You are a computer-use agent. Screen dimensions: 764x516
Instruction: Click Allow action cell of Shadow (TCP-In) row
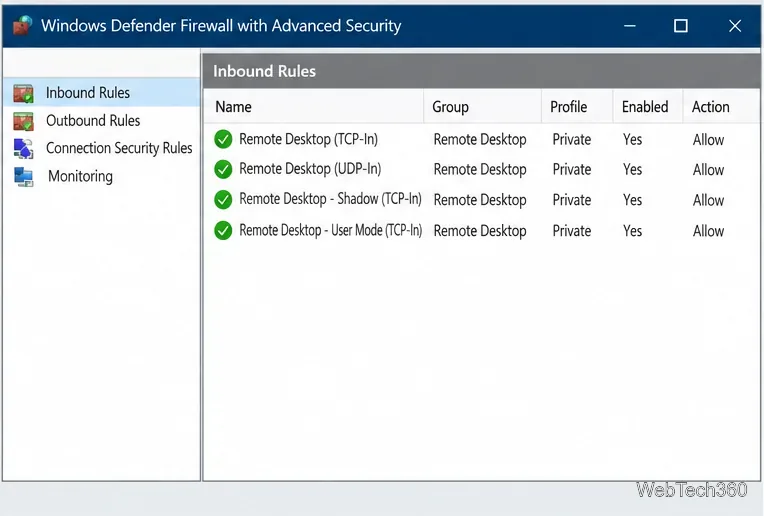708,200
